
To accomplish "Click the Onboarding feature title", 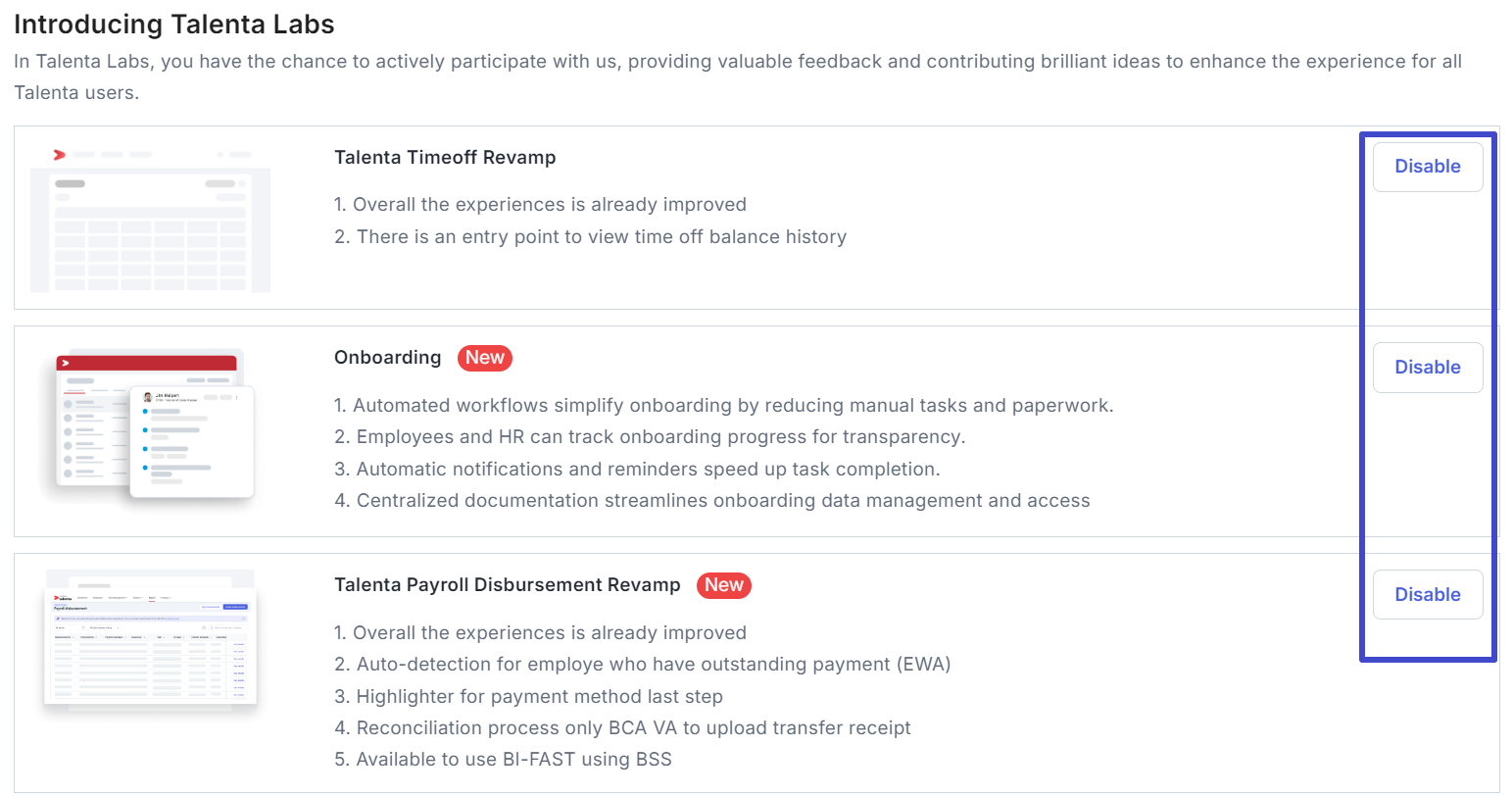I will (387, 358).
